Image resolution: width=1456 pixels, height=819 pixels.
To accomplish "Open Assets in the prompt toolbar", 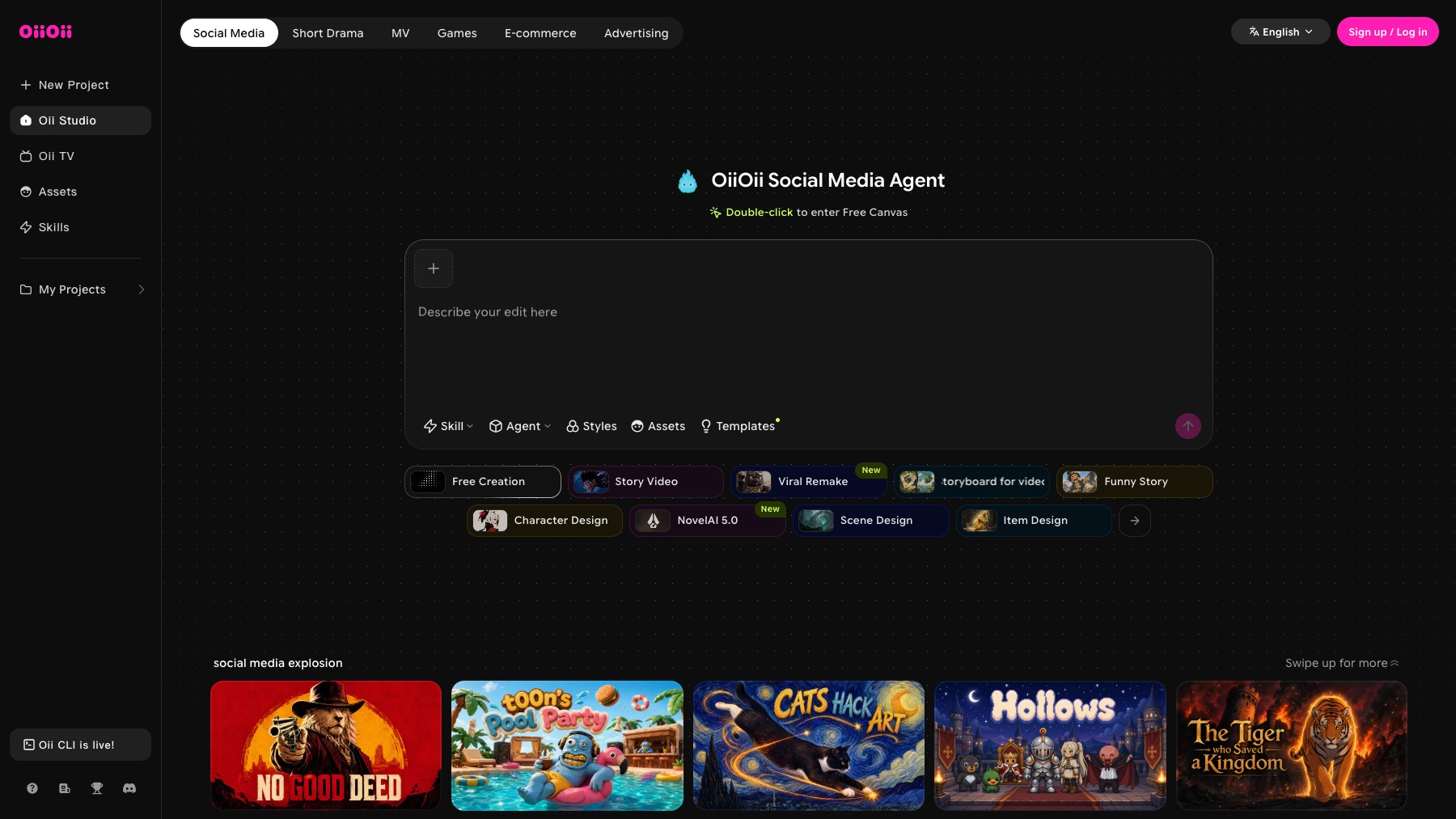I will 658,426.
